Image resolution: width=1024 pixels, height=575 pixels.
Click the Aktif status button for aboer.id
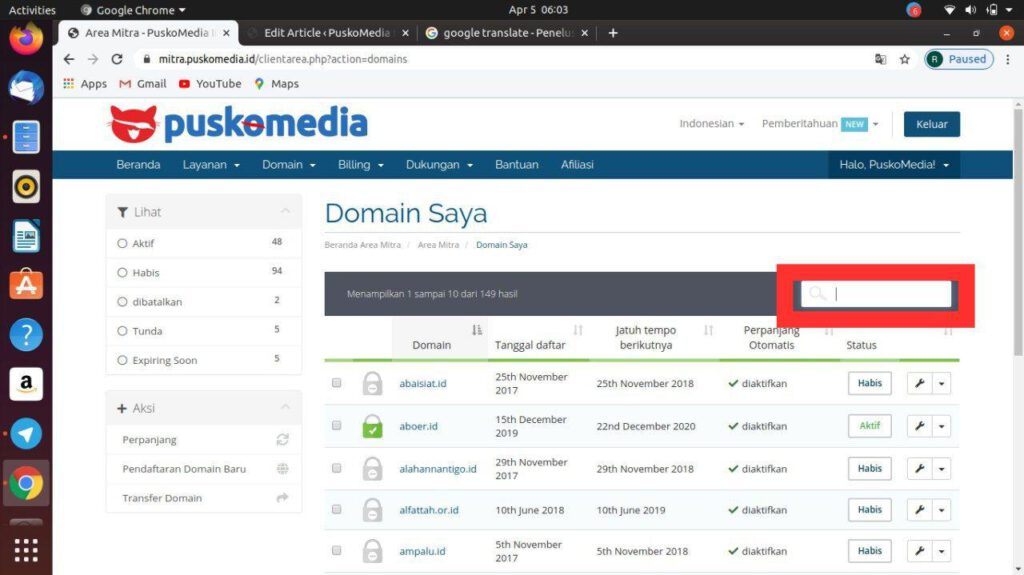[869, 426]
